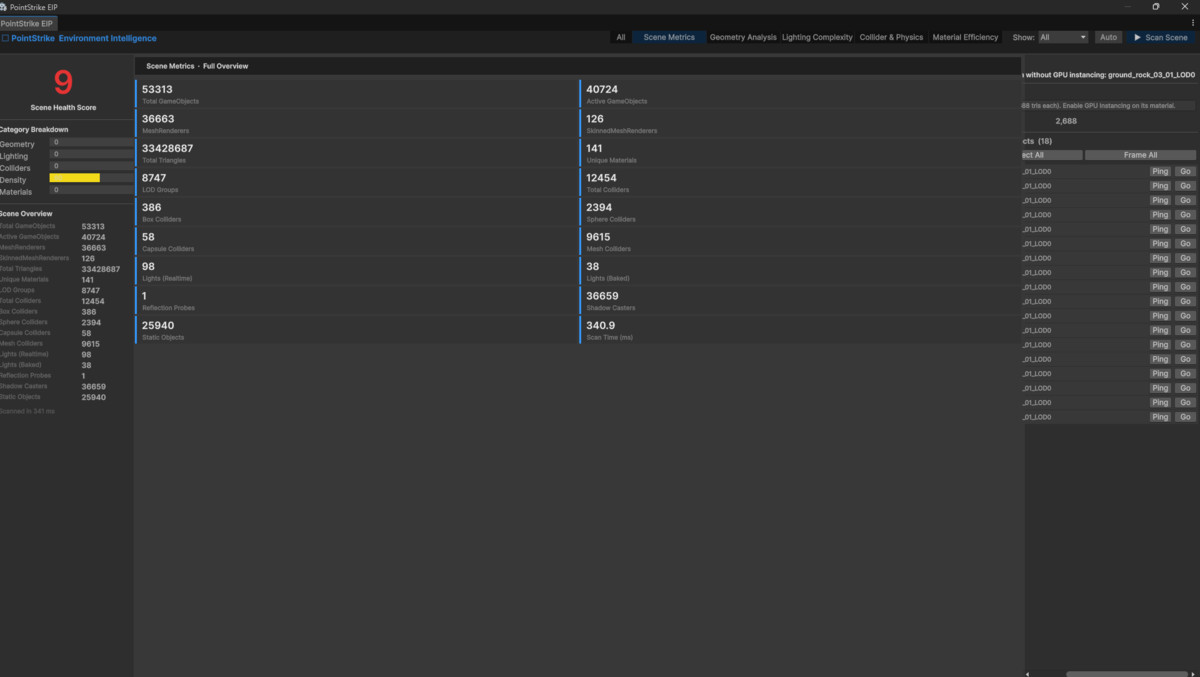Open the Show filter dropdown

coord(1062,37)
